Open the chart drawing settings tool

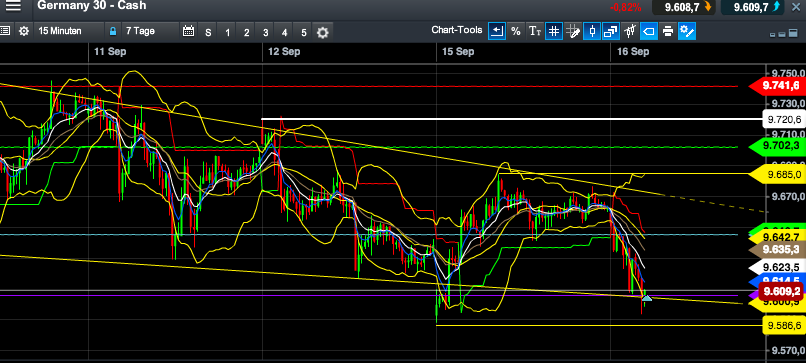point(687,31)
